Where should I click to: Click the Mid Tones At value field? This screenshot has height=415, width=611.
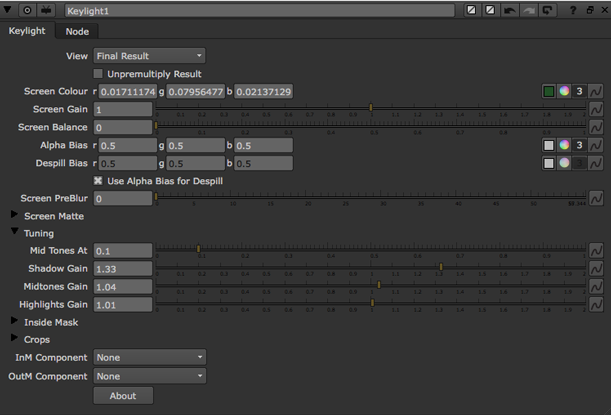pos(123,251)
